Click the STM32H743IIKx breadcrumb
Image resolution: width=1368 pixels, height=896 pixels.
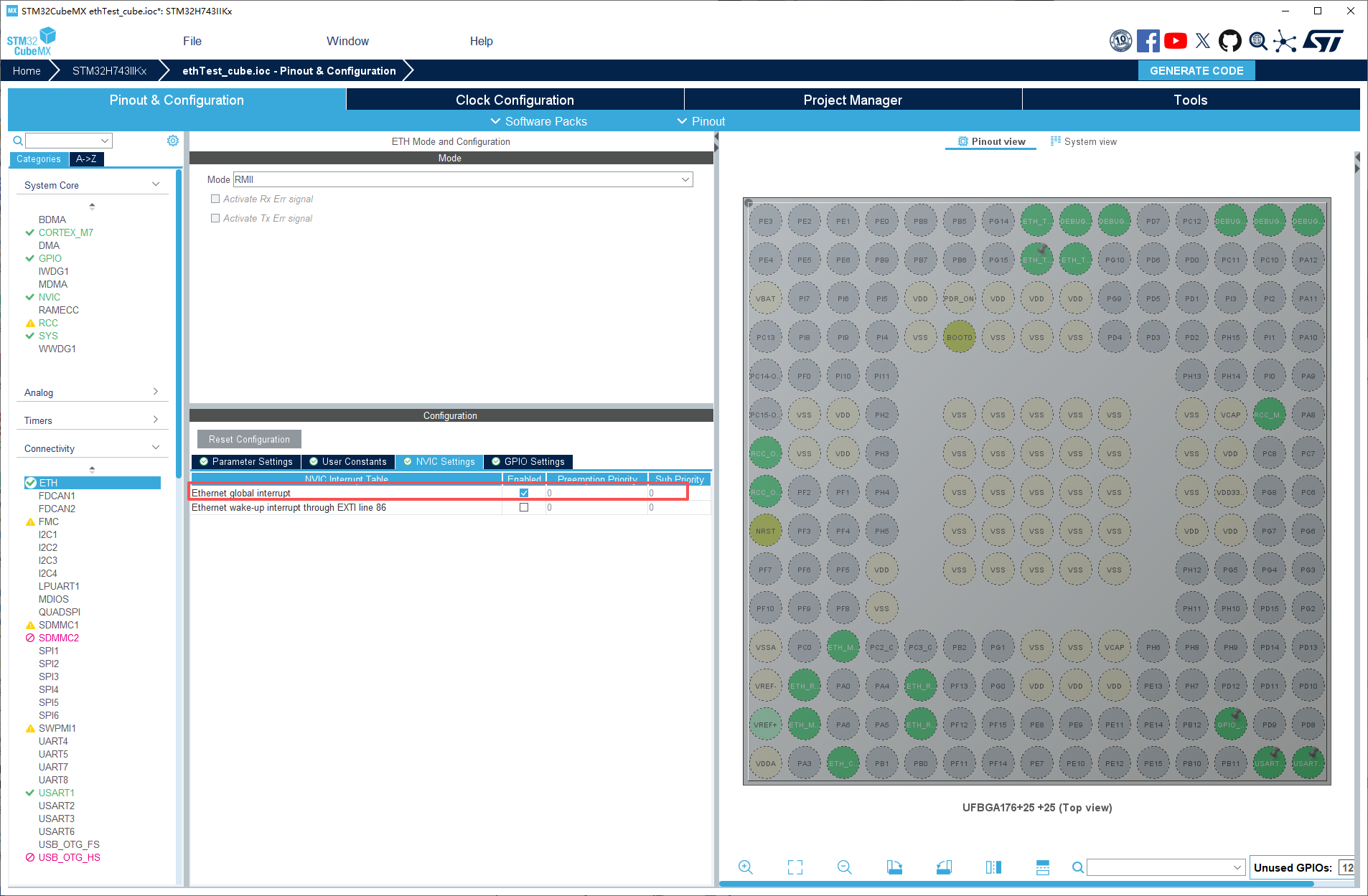(x=109, y=70)
